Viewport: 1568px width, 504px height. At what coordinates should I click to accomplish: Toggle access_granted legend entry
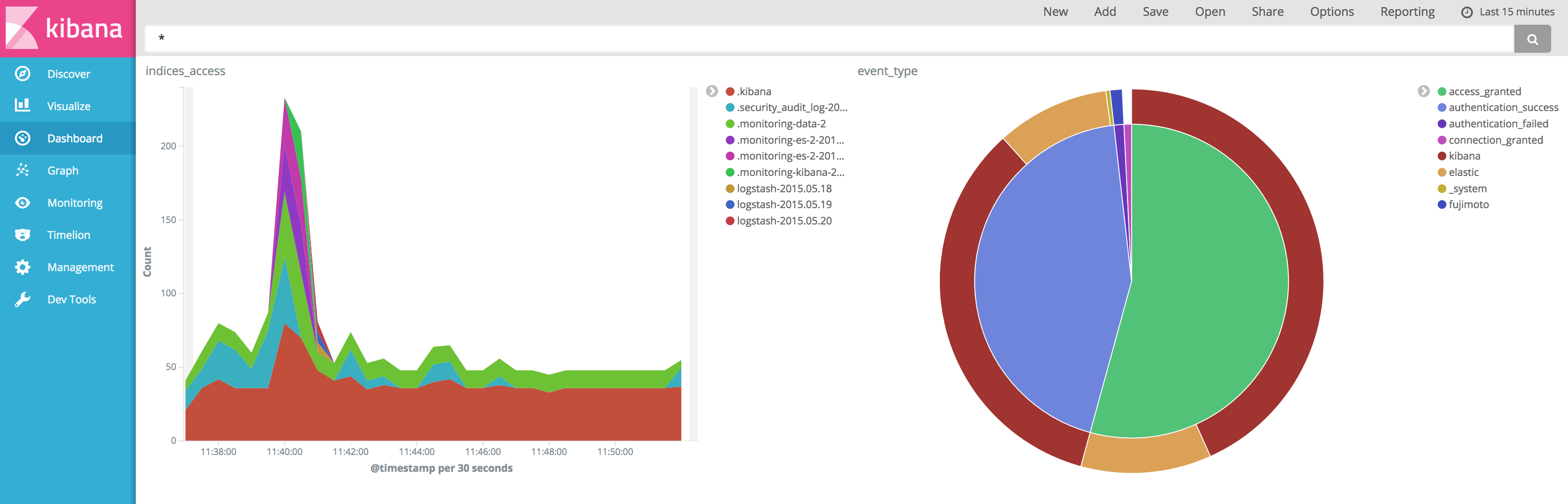click(1479, 91)
